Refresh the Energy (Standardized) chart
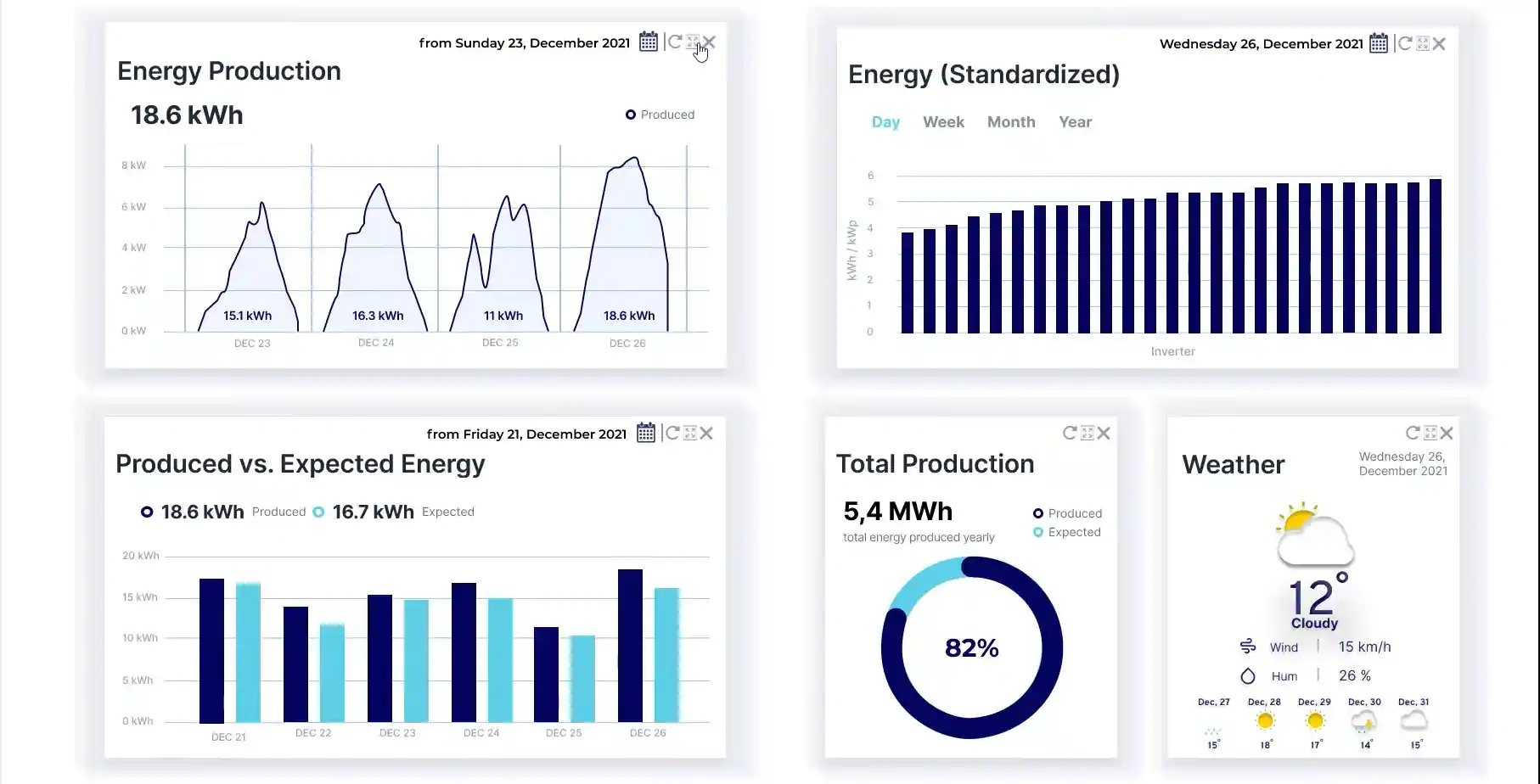The image size is (1540, 784). tap(1405, 43)
